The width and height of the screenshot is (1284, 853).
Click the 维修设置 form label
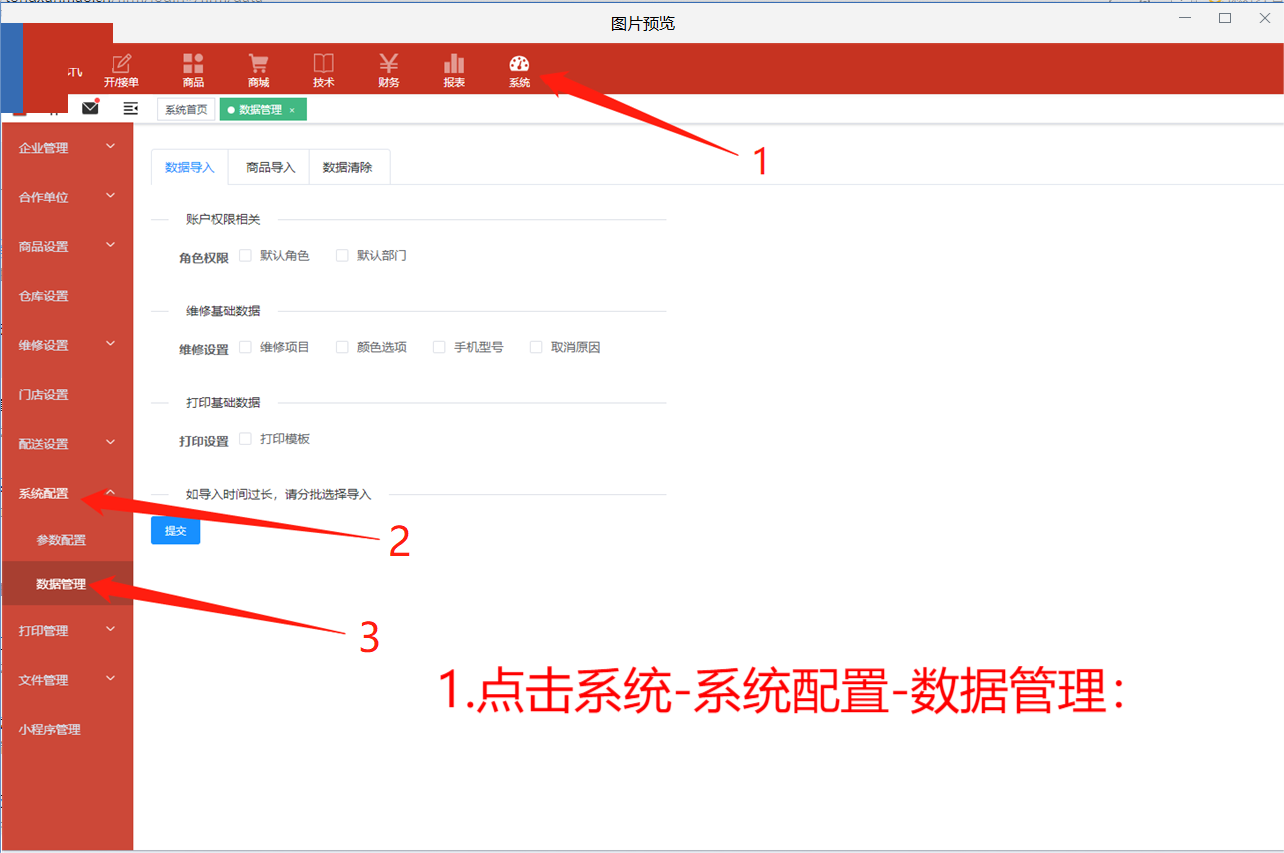pos(204,349)
